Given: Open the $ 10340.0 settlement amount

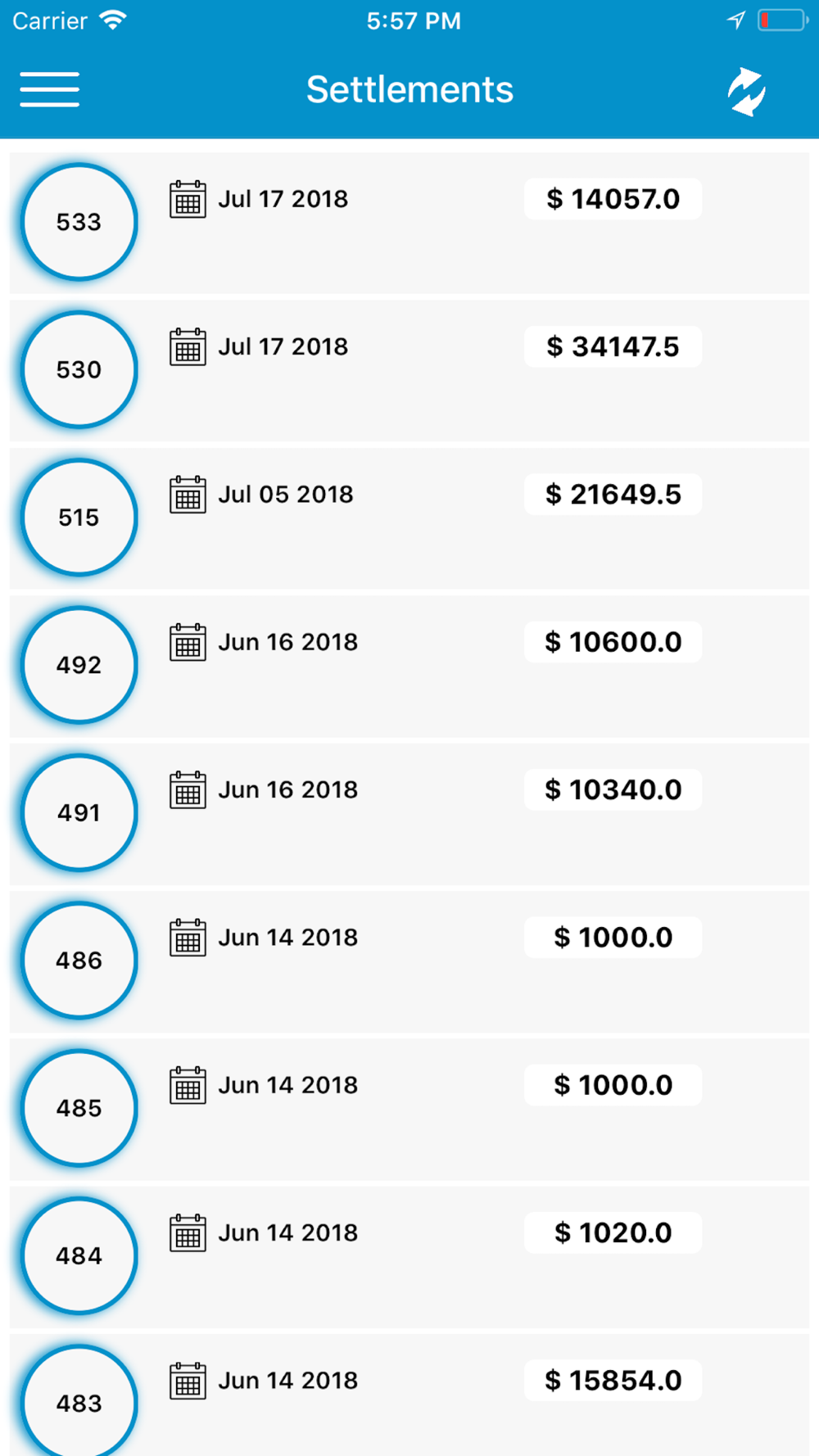Looking at the screenshot, I should click(613, 789).
